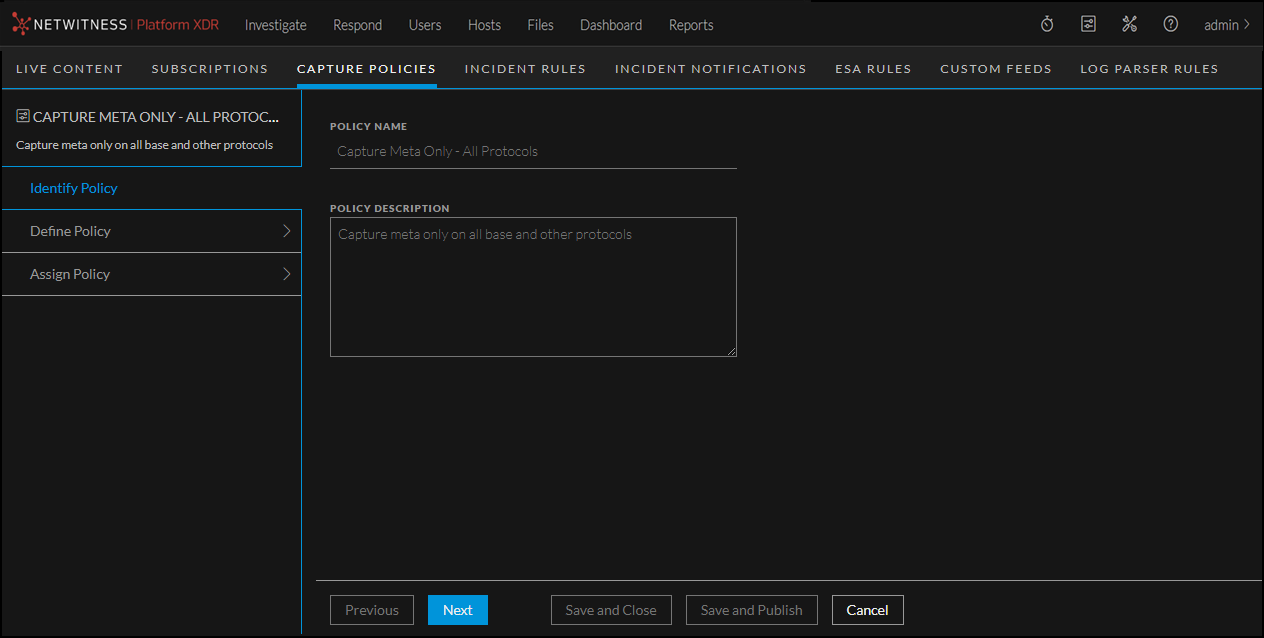The width and height of the screenshot is (1264, 638).
Task: Click the Save and Publish button
Action: tap(751, 610)
